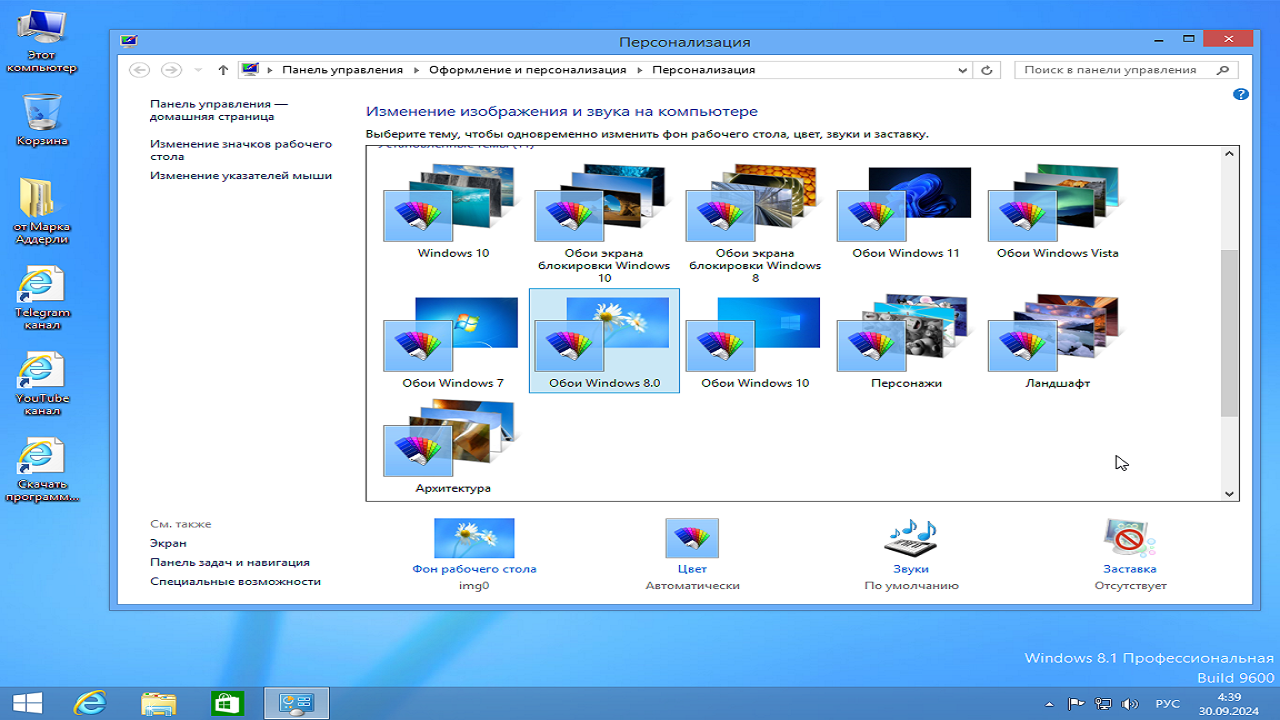Click the theme list scroll up arrow
The image size is (1280, 720).
(1230, 154)
